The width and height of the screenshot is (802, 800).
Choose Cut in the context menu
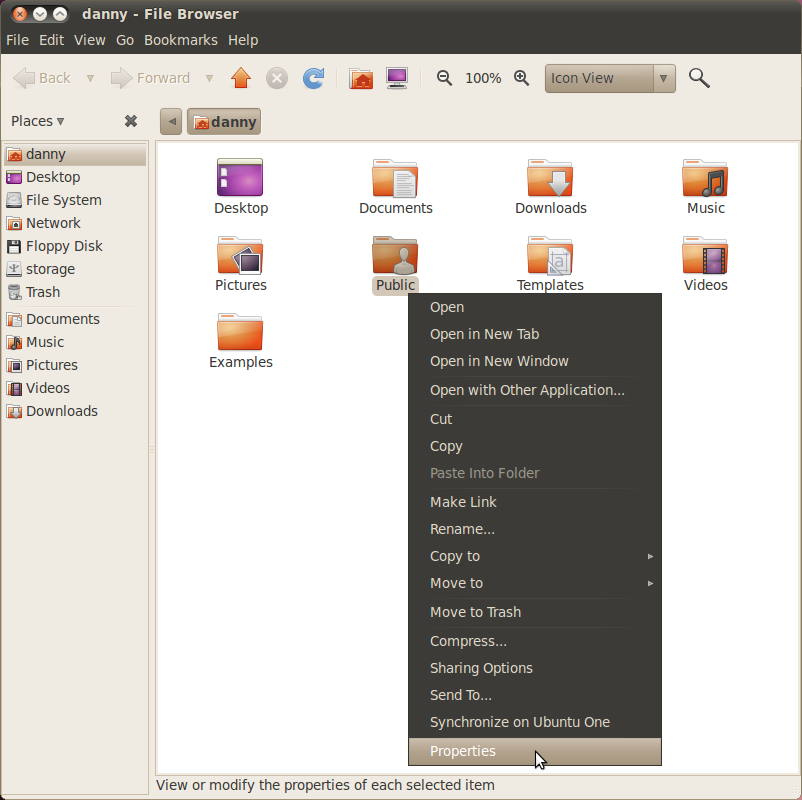pos(535,419)
